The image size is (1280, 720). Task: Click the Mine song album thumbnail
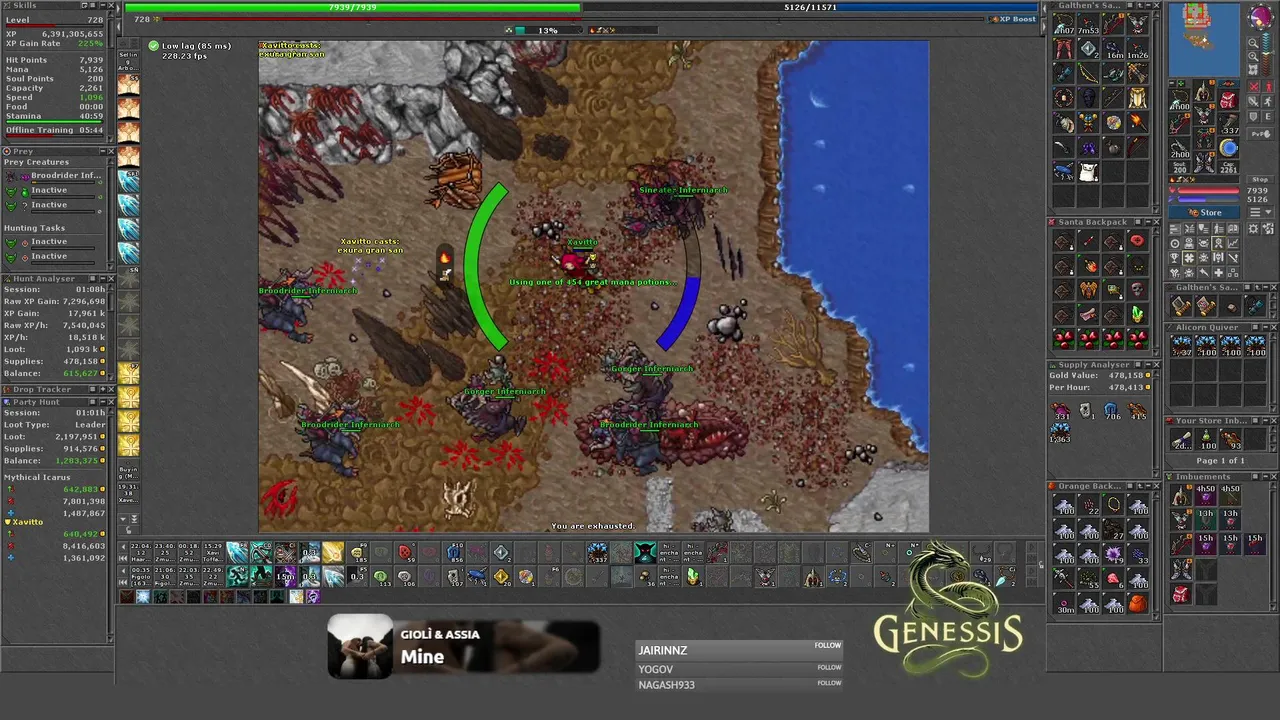click(x=360, y=646)
